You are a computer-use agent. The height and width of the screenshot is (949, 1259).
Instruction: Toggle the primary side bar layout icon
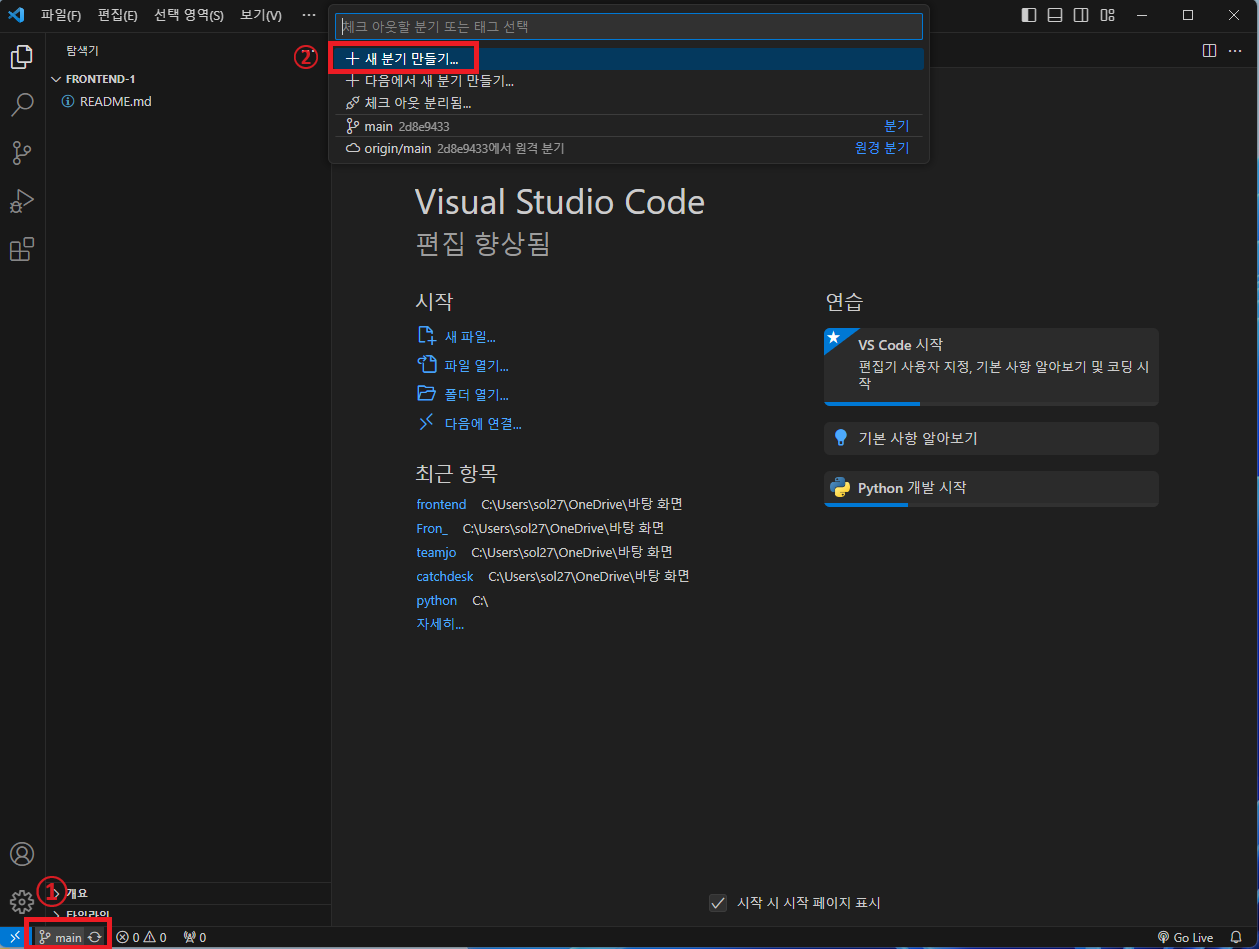[1029, 15]
